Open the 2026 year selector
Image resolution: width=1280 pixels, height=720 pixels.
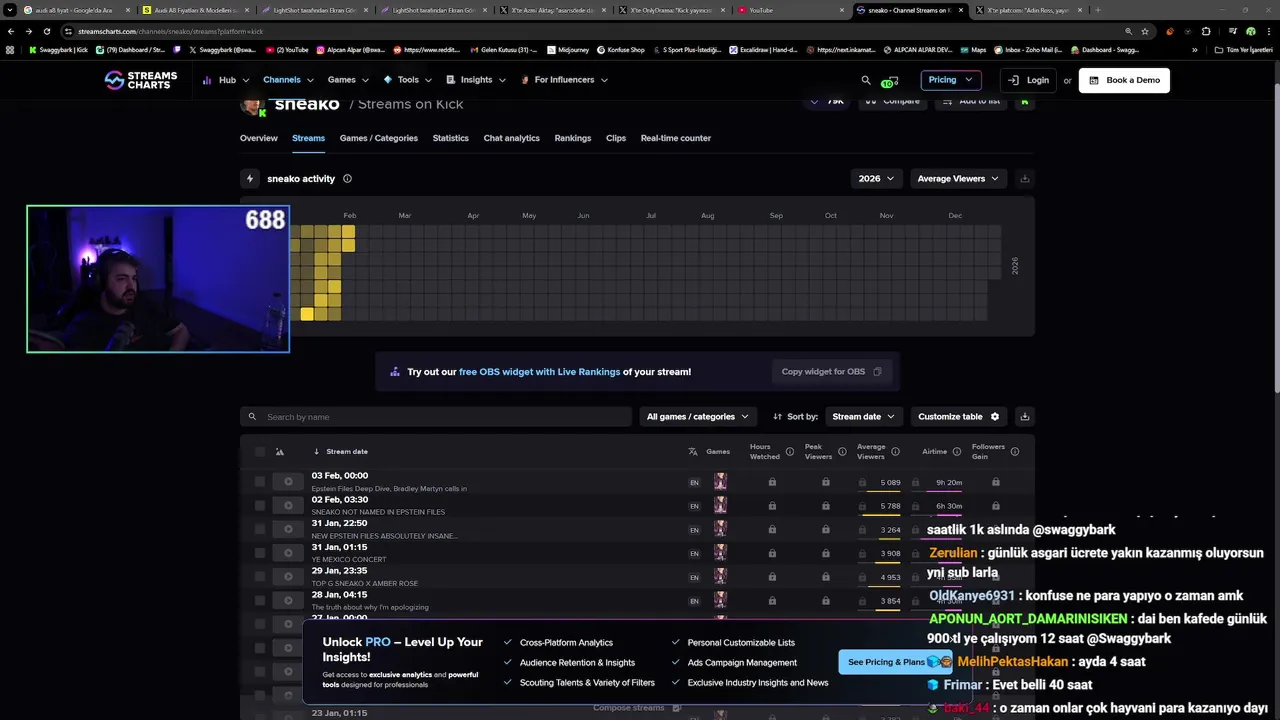[x=876, y=179]
